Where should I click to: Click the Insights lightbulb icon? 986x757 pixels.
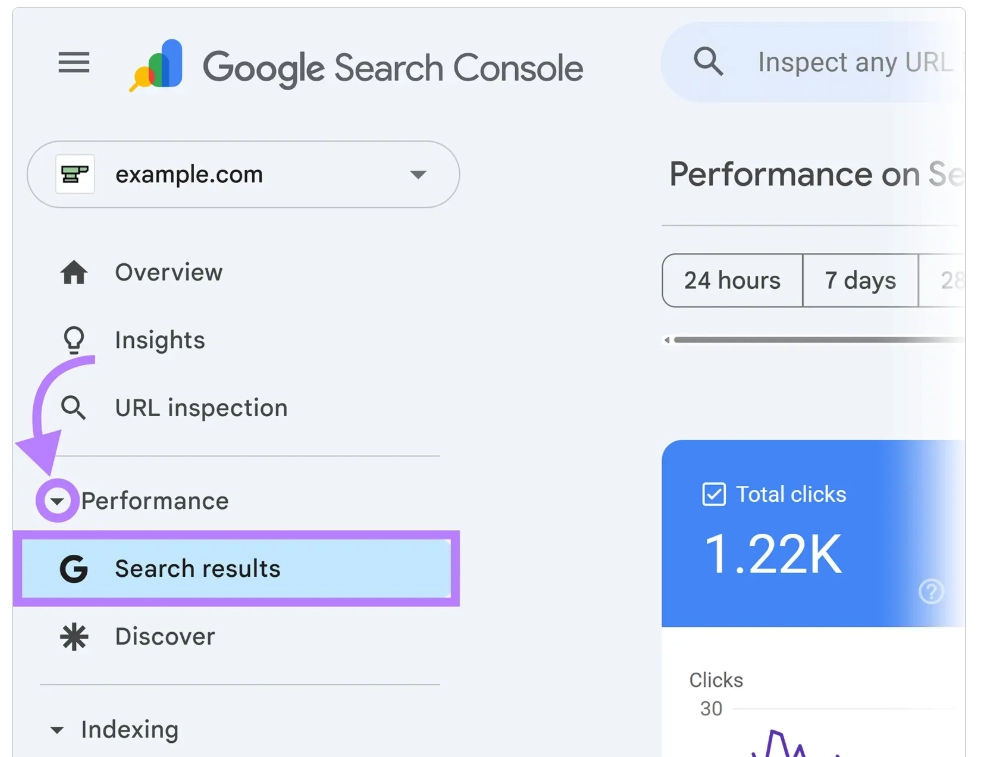pyautogui.click(x=73, y=339)
